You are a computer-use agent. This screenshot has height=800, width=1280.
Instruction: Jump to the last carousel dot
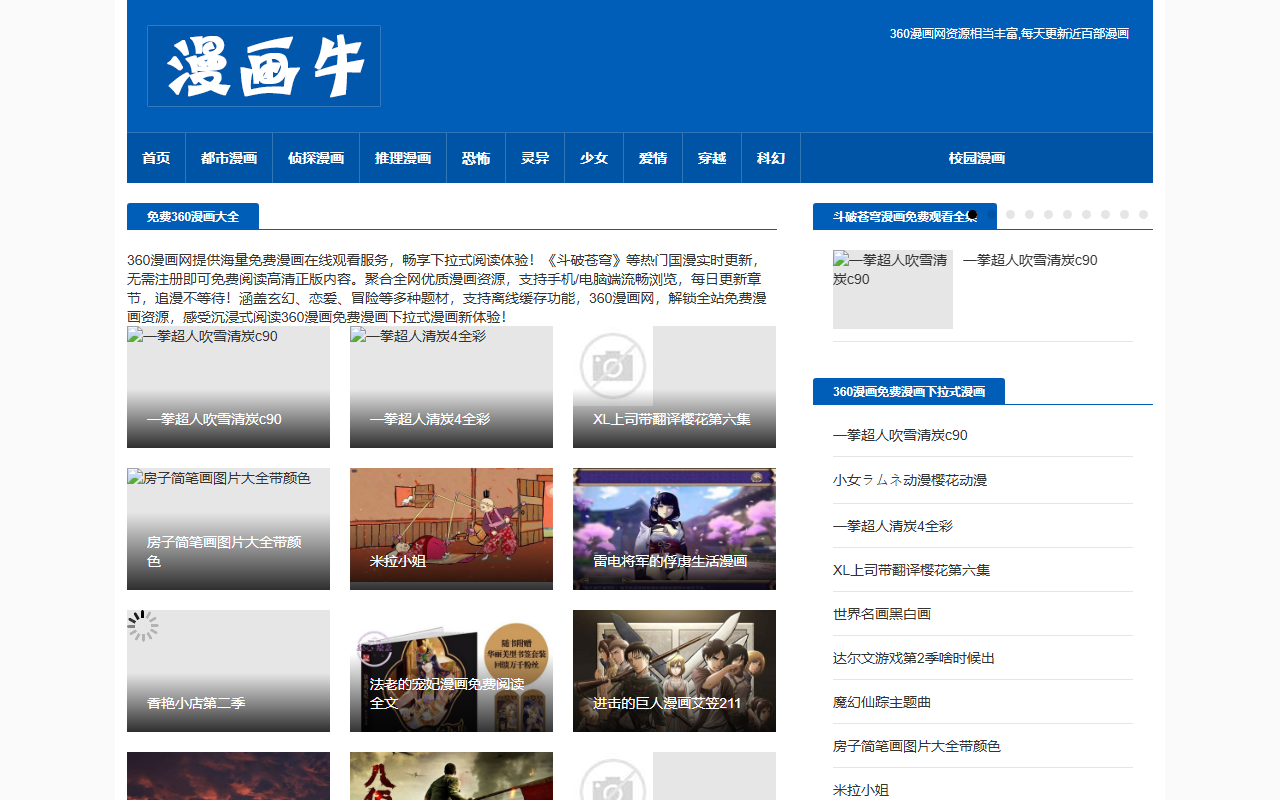pos(1143,215)
